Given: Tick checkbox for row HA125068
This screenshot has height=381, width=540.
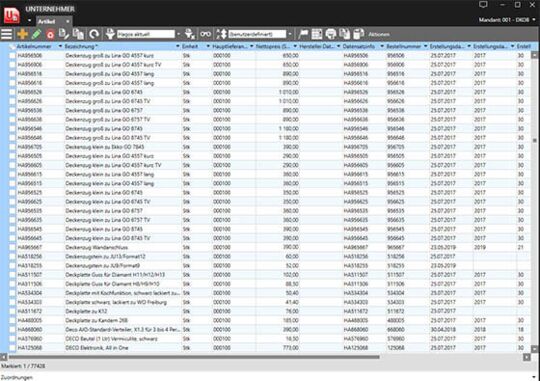Looking at the screenshot, I should 12,348.
